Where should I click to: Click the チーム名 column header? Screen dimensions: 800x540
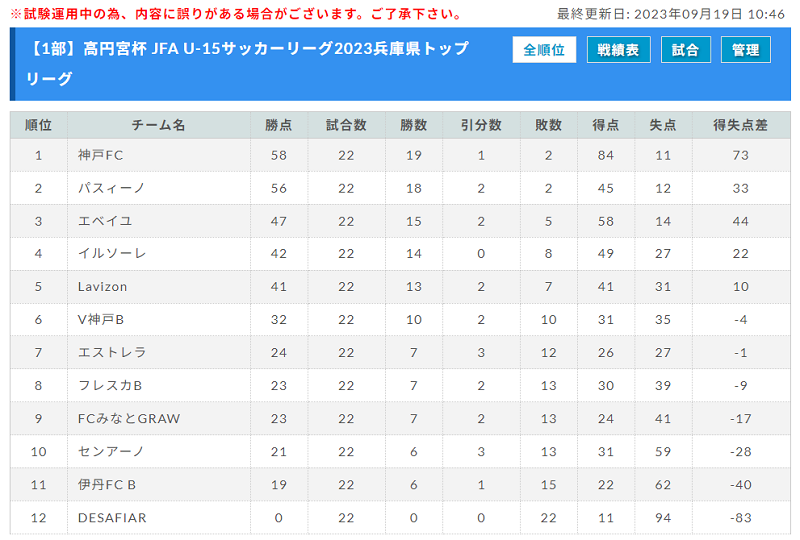[x=159, y=125]
